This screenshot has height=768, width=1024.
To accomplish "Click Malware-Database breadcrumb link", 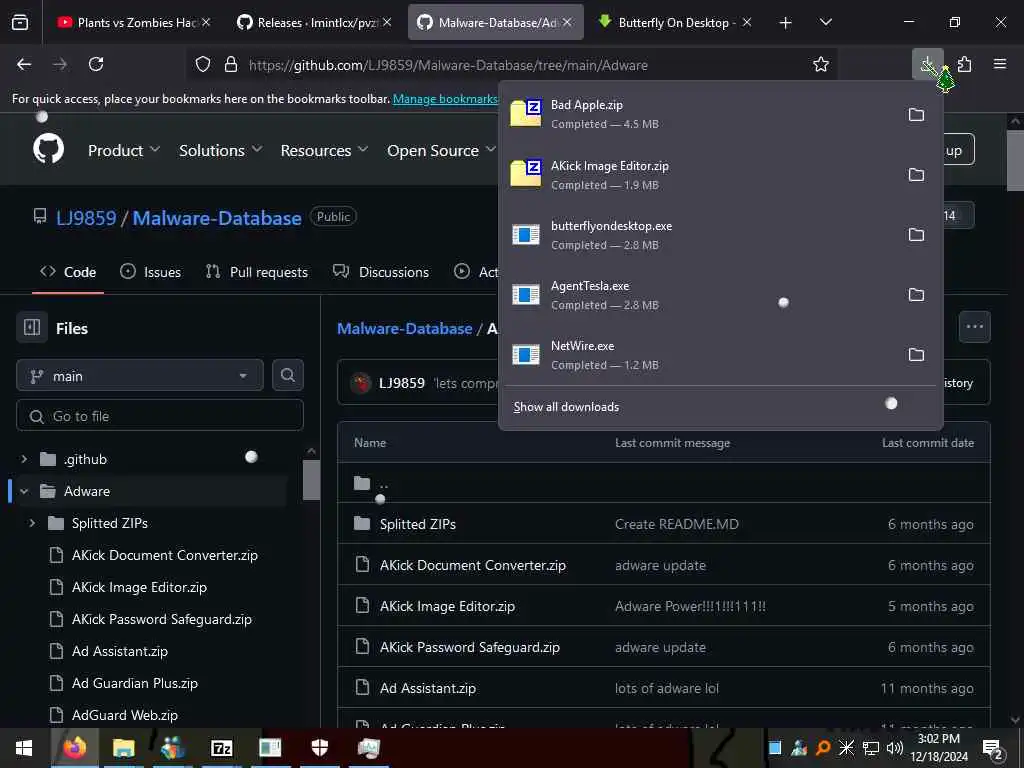I will [x=404, y=328].
